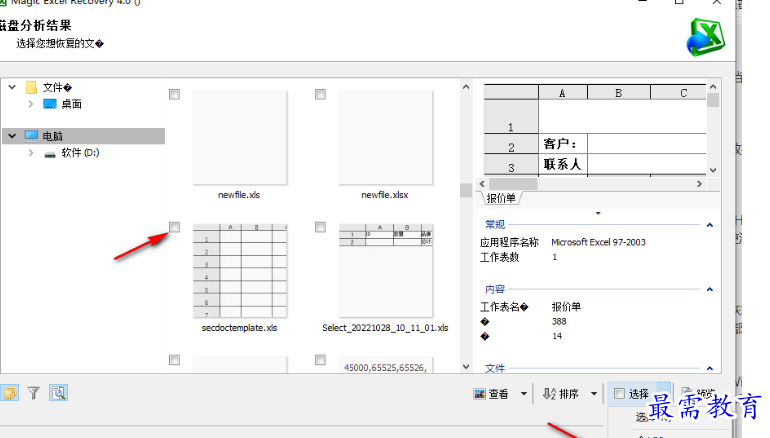Select the 软件 (D:) drive in tree
The width and height of the screenshot is (770, 438).
[80, 153]
